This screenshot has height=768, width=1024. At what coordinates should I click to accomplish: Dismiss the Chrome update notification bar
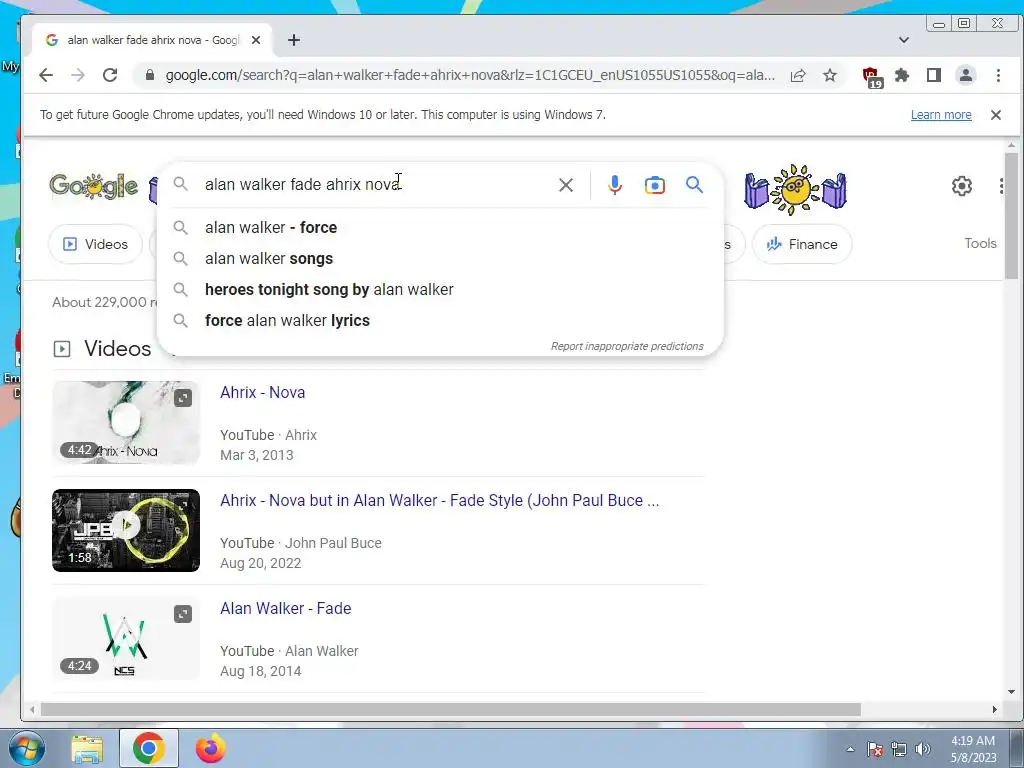coord(996,115)
